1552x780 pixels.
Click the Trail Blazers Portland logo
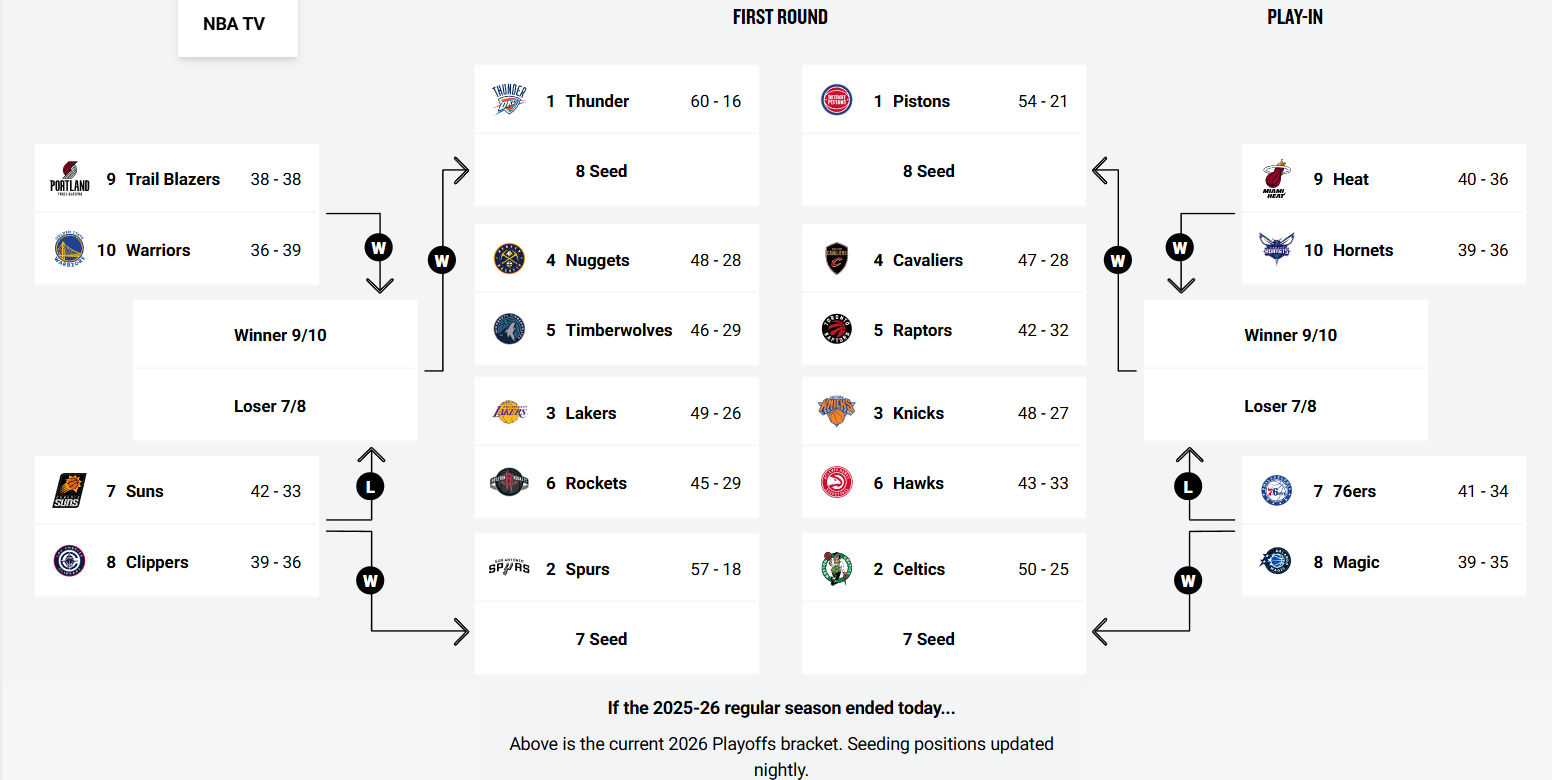pos(69,179)
